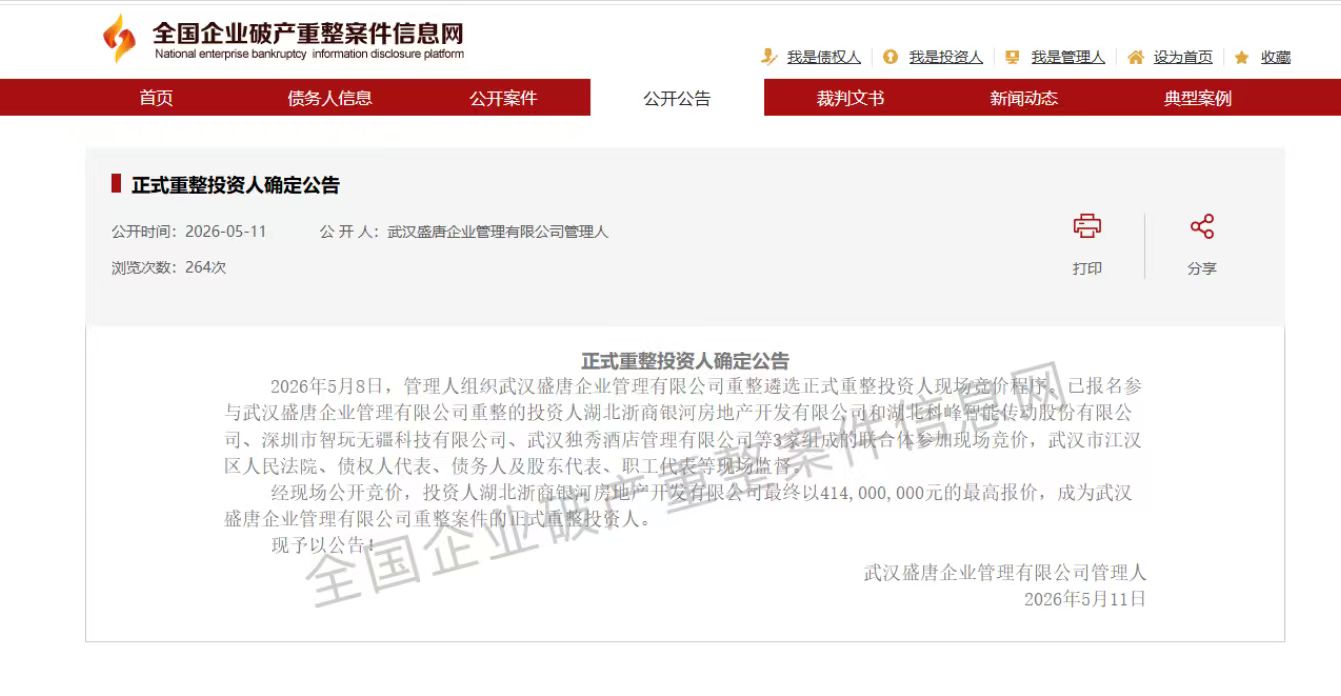This screenshot has width=1341, height=696.
Task: Click the home house icon
Action: click(x=1135, y=57)
